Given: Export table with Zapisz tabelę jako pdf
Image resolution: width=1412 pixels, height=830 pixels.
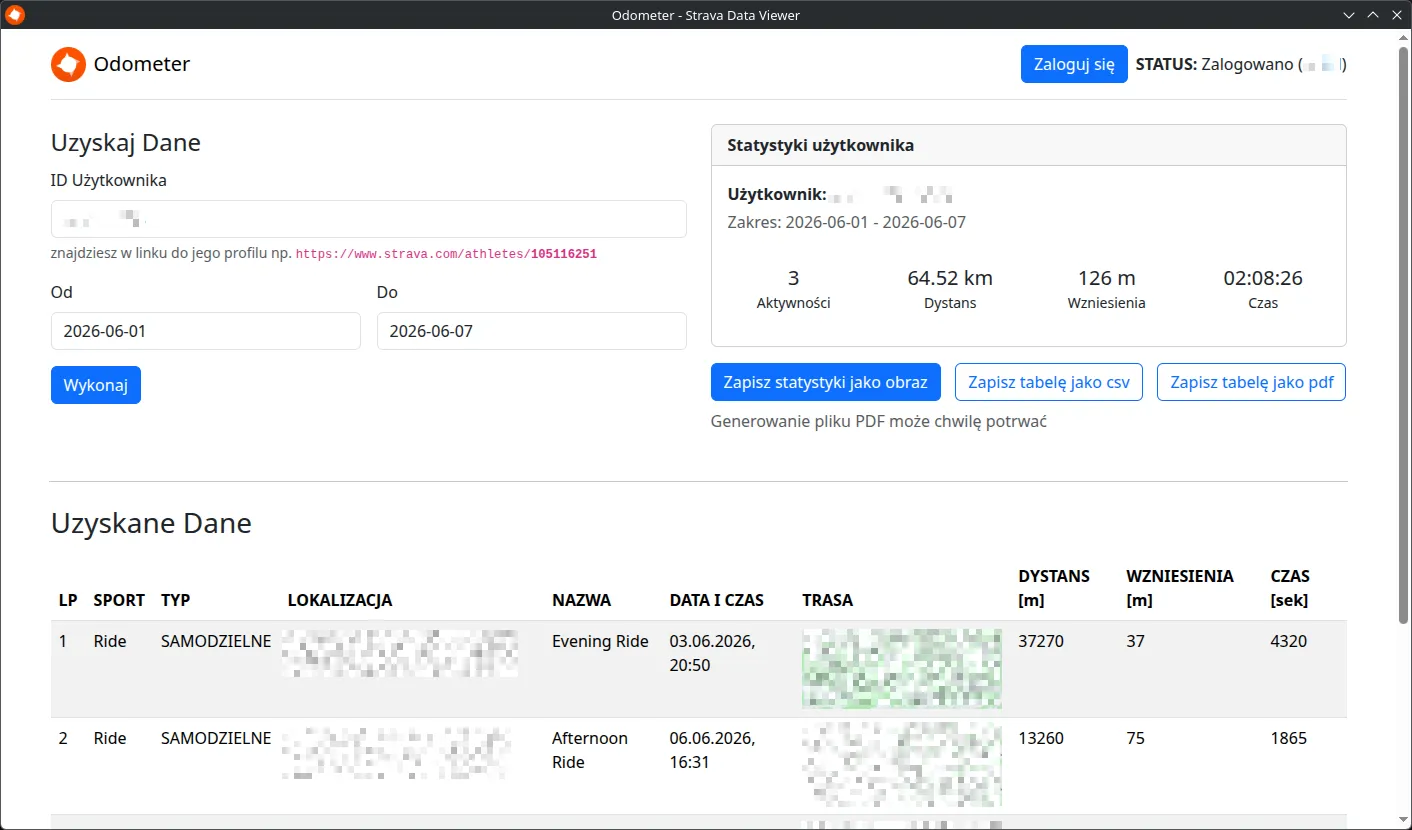Looking at the screenshot, I should [1252, 382].
